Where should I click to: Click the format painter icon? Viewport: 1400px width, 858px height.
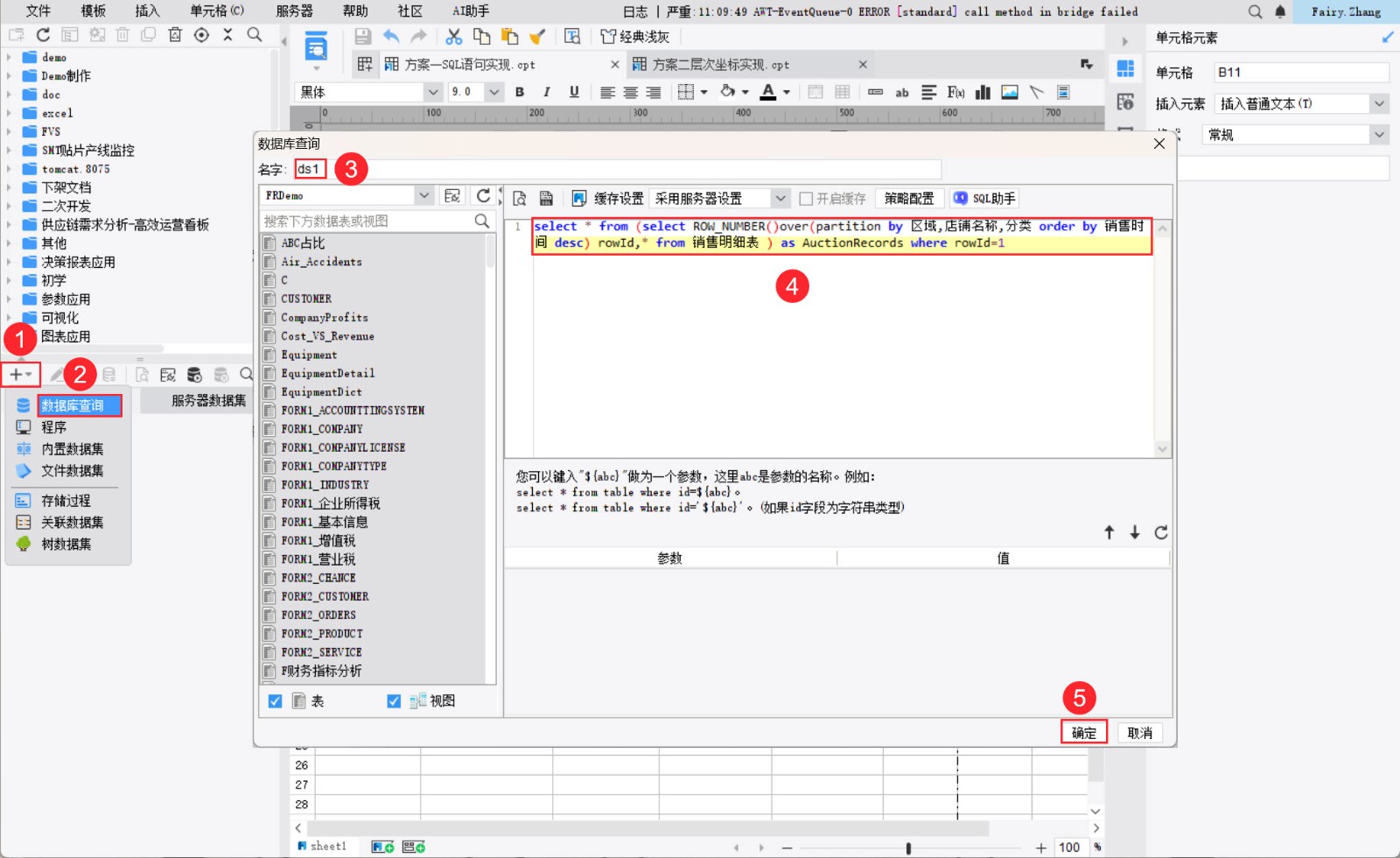coord(537,37)
